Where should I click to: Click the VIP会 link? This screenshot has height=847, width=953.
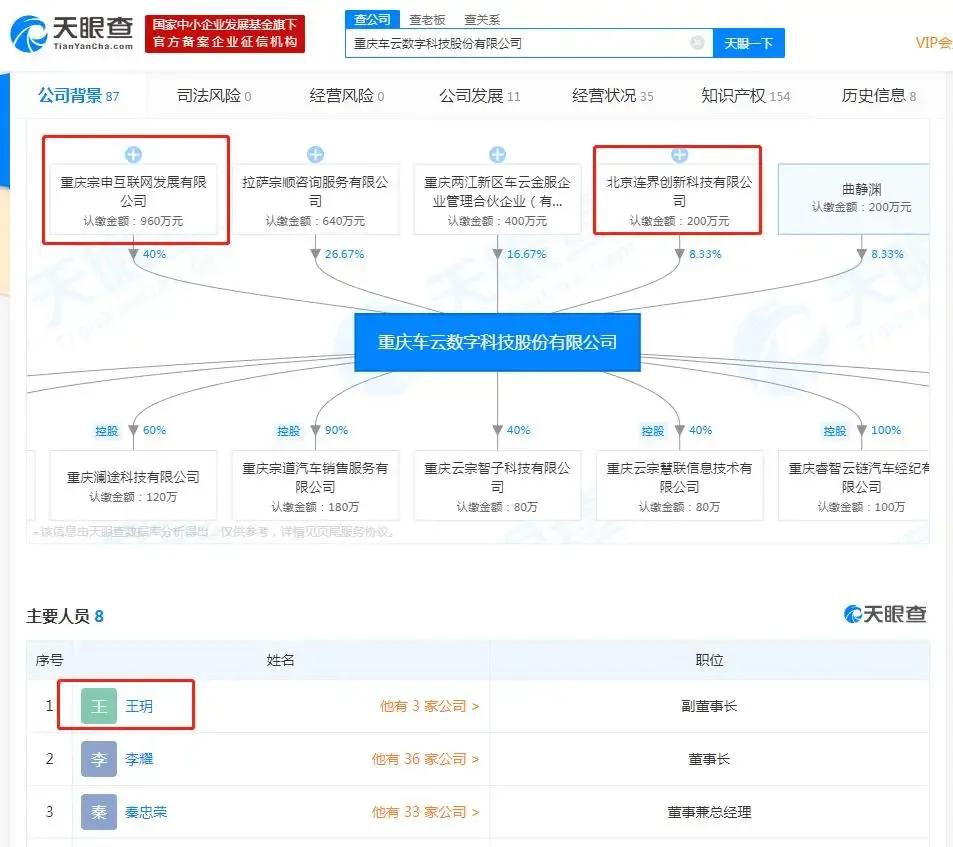click(932, 42)
